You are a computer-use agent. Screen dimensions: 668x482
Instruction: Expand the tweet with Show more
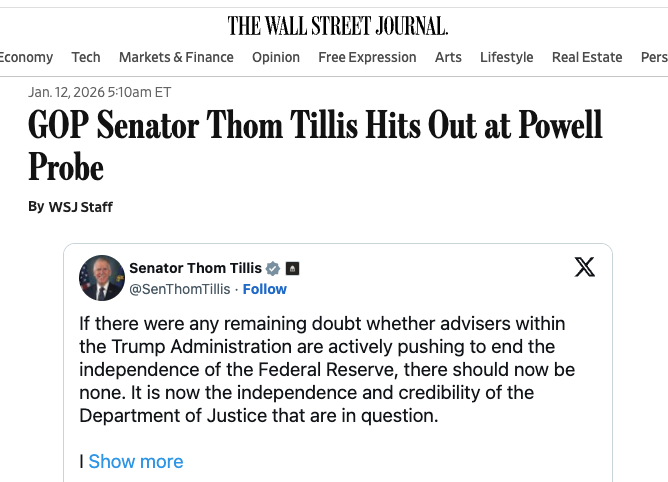coord(136,461)
